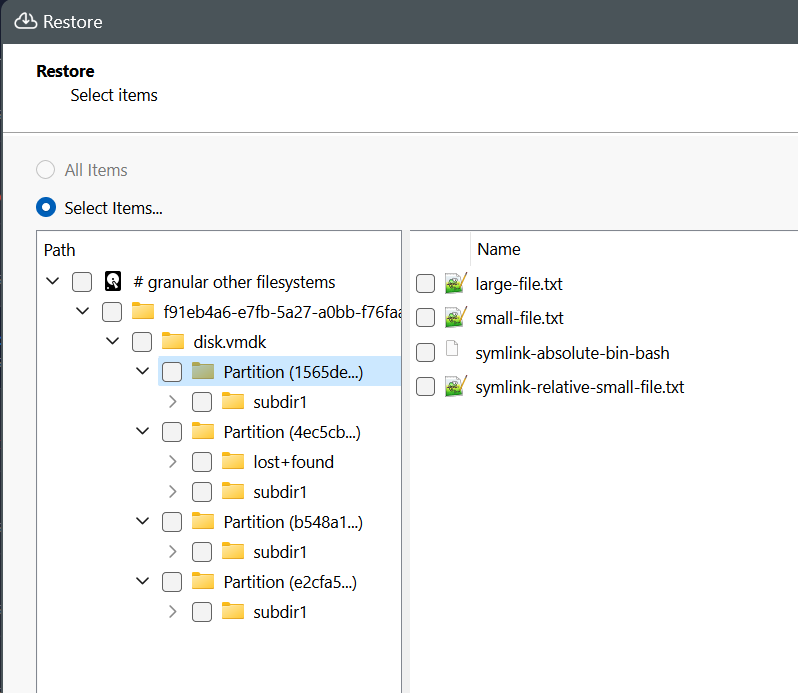Viewport: 798px width, 693px height.
Task: Click the small-file.txt file icon
Action: pyautogui.click(x=455, y=318)
